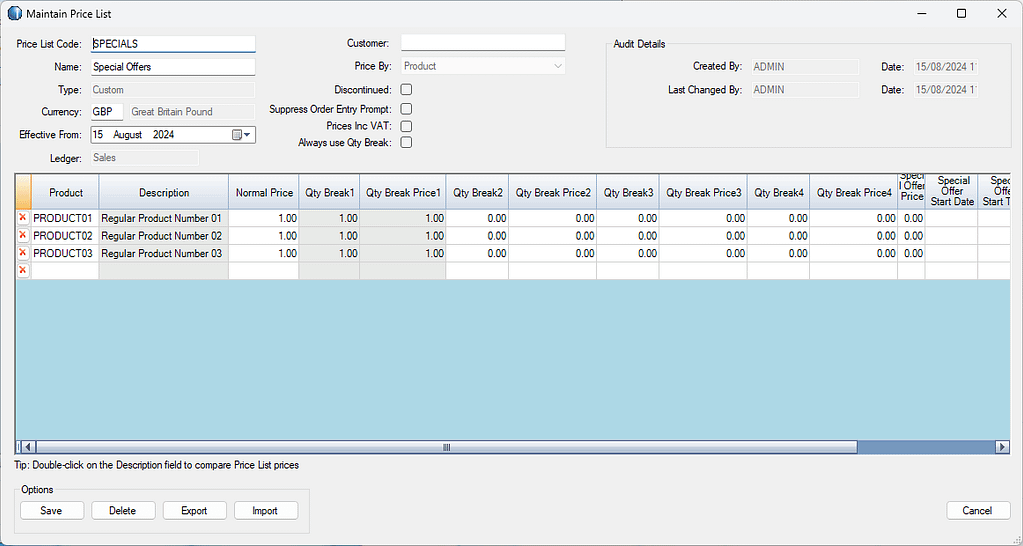
Task: Expand the Price By dropdown
Action: pyautogui.click(x=557, y=66)
